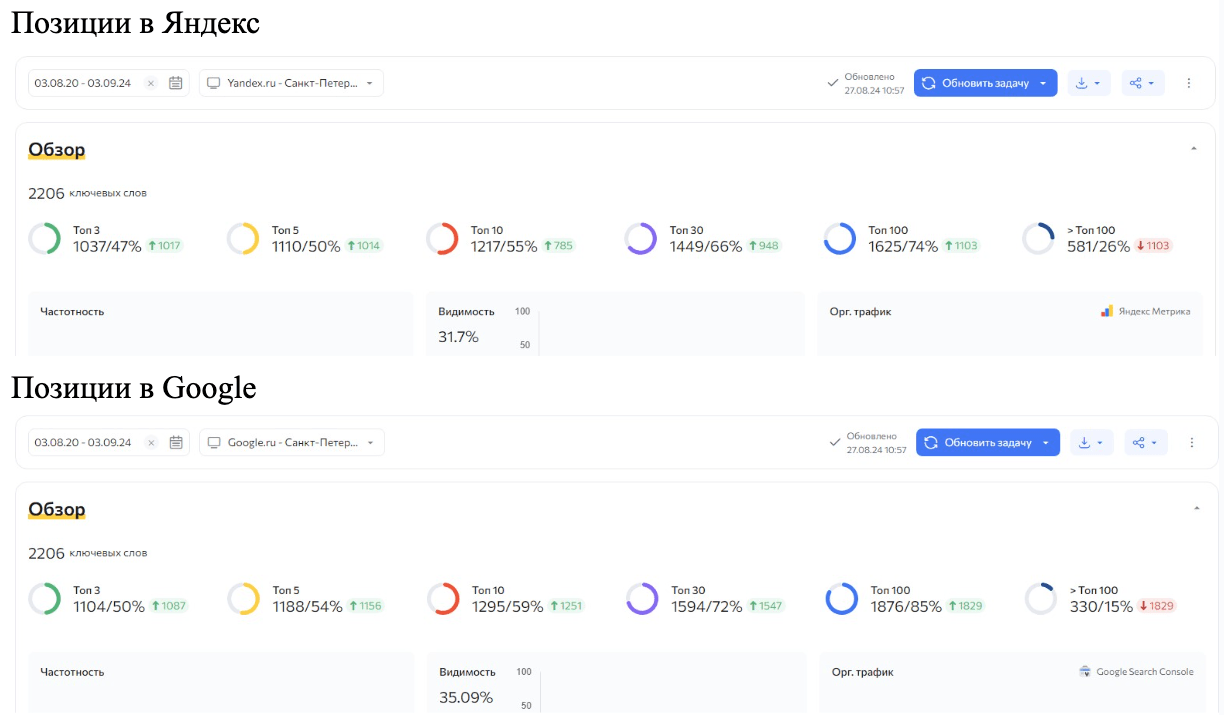
Task: Open the calendar picker in the Yandex panel
Action: tap(176, 83)
